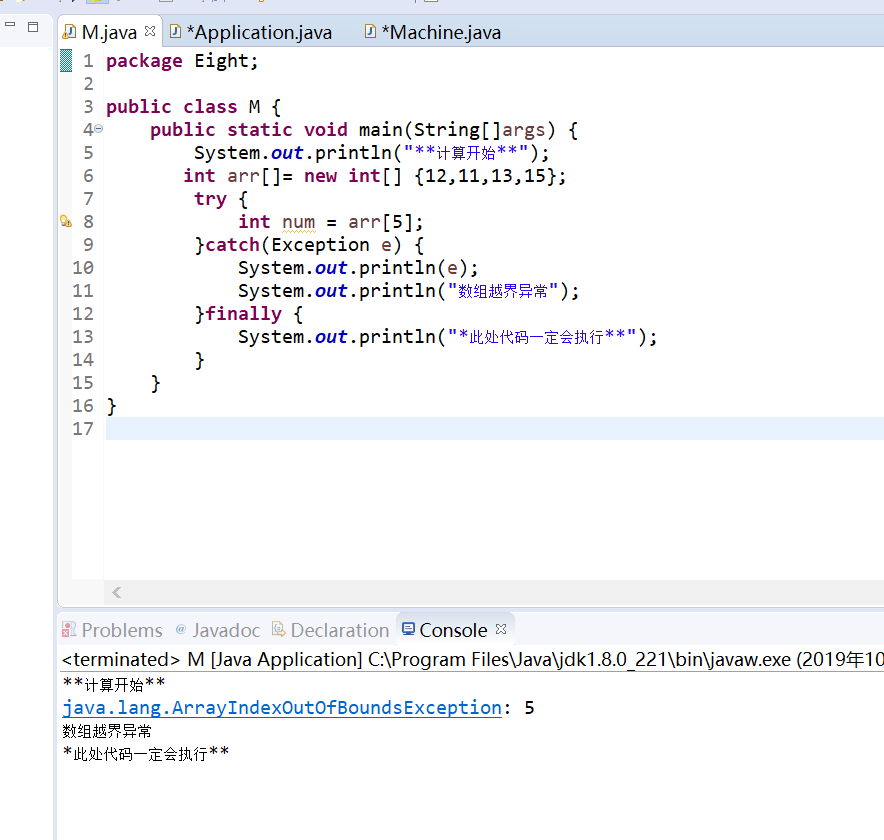Open the java.lang.ArrayIndexOutOfBoundsException link in console
884x840 pixels.
(x=282, y=708)
